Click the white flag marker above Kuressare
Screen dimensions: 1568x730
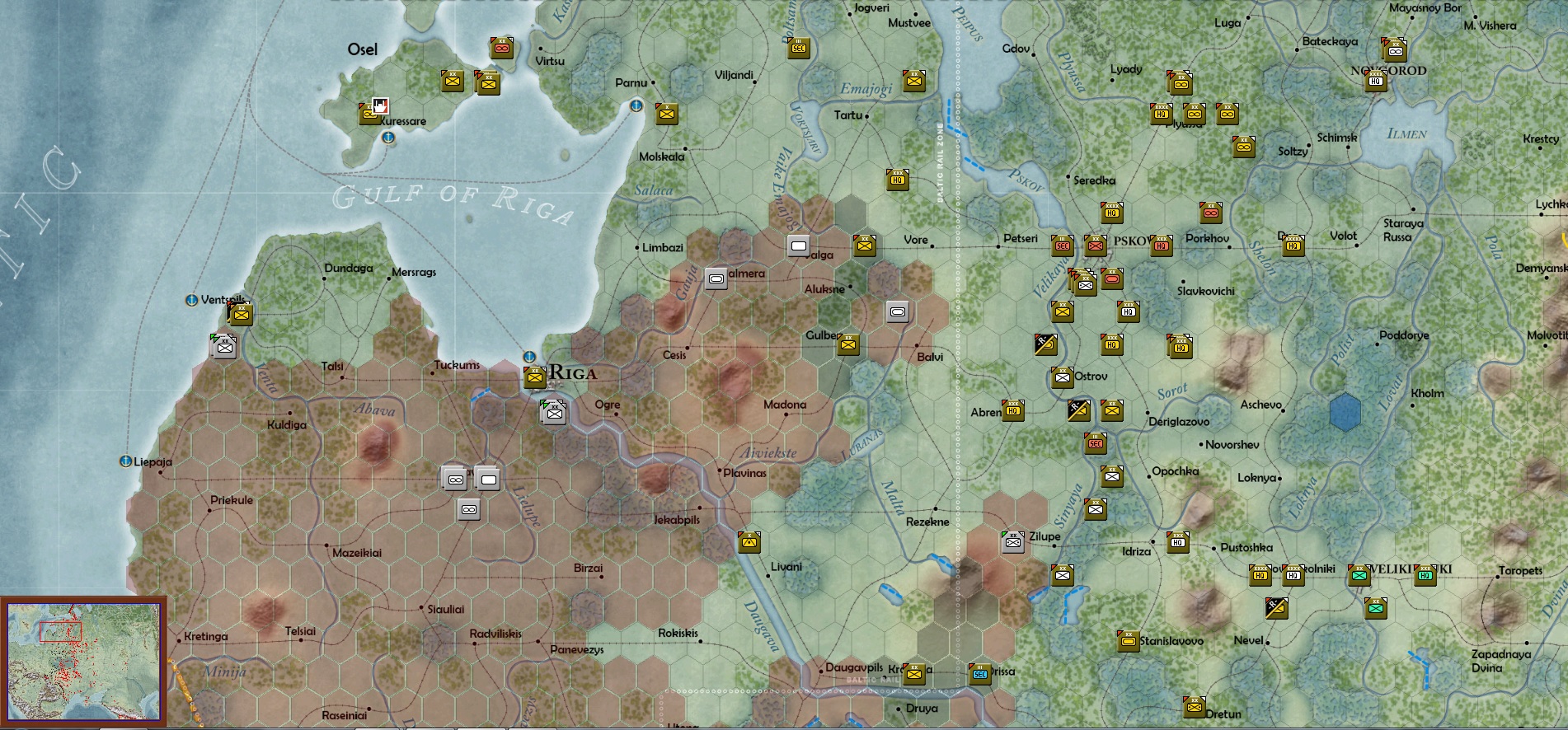[x=381, y=105]
